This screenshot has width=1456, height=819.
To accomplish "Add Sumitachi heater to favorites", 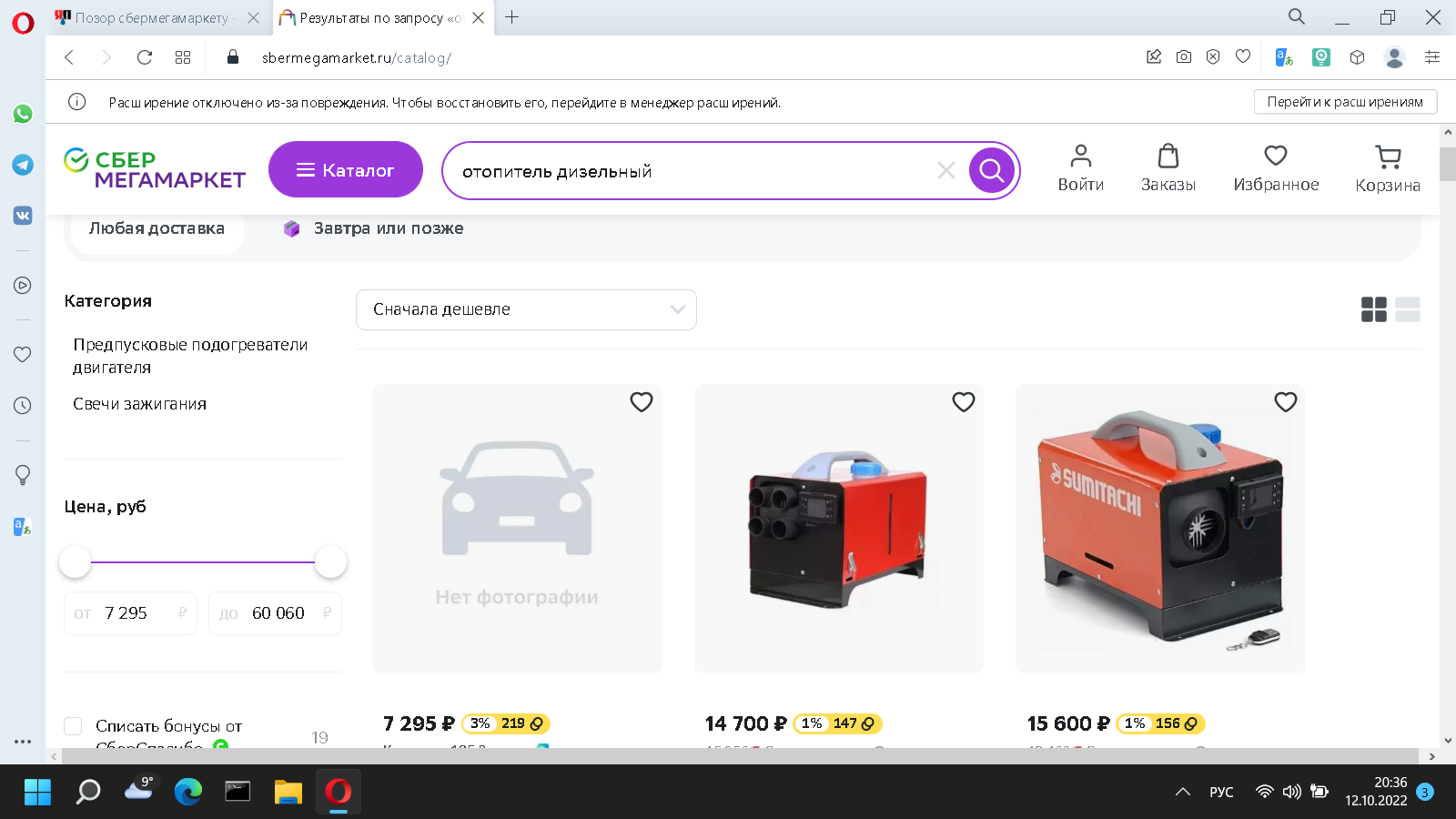I will click(x=1285, y=401).
